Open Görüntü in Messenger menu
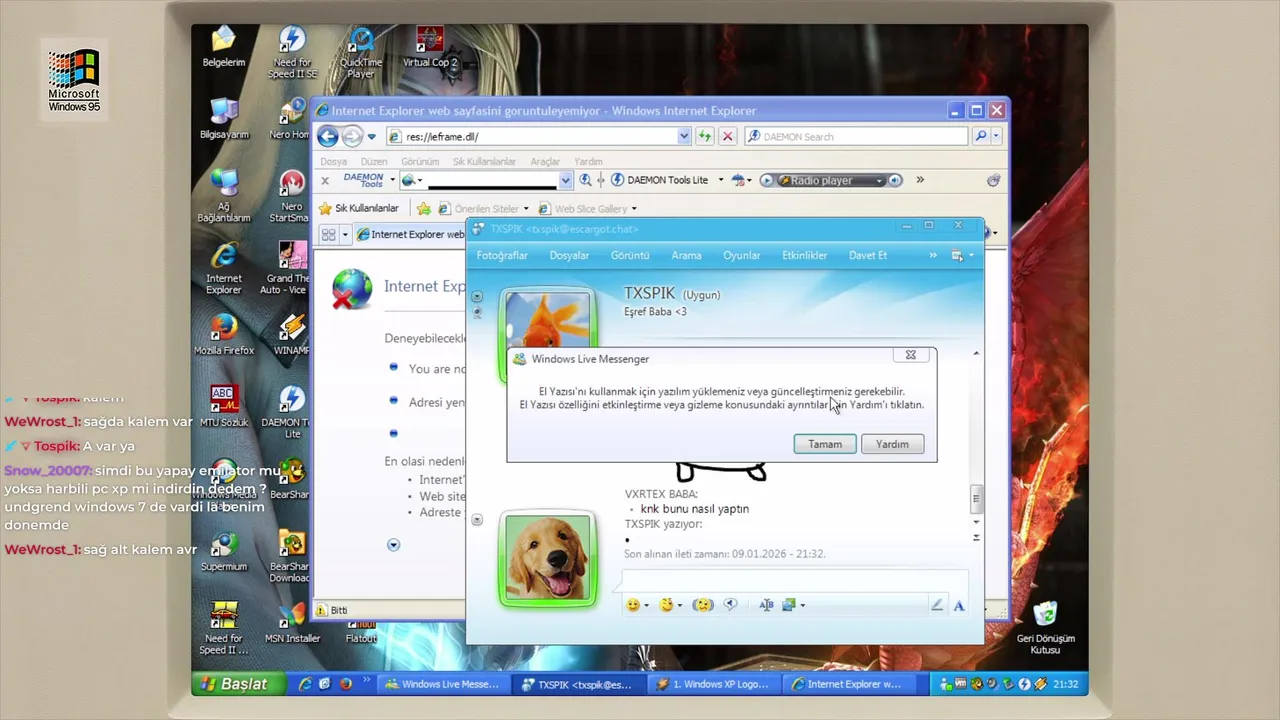The image size is (1280, 720). 630,256
